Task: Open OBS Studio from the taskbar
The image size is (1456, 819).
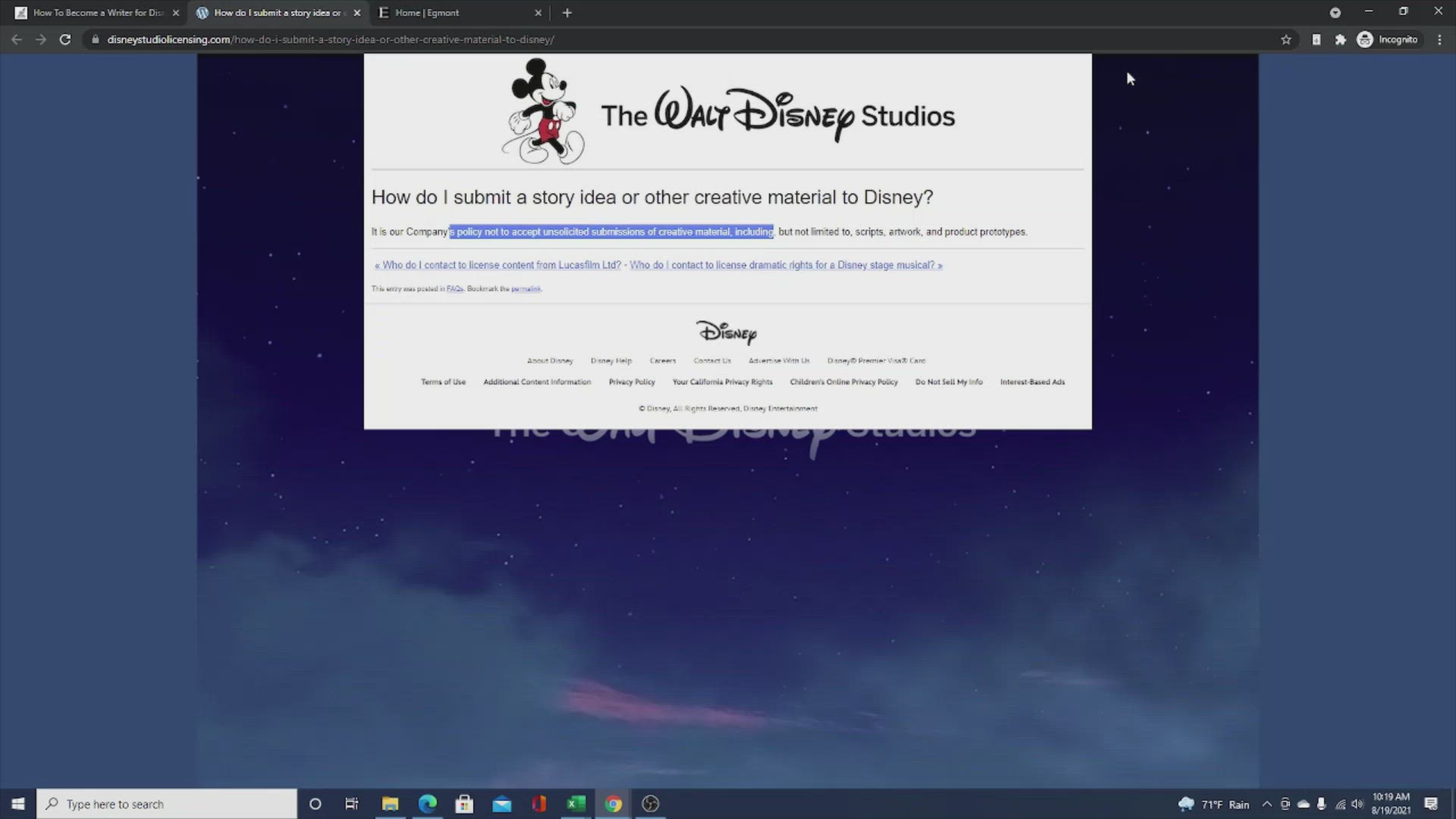Action: 651,804
